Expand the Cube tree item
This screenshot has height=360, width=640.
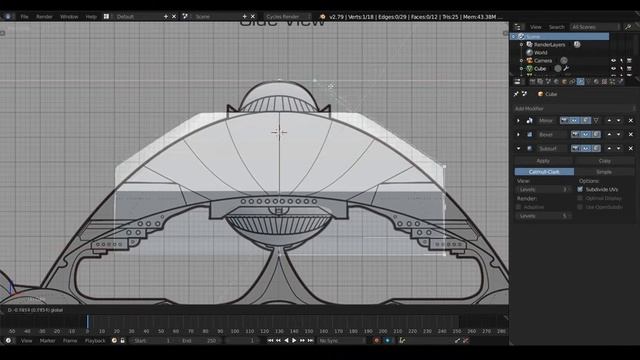pyautogui.click(x=522, y=69)
